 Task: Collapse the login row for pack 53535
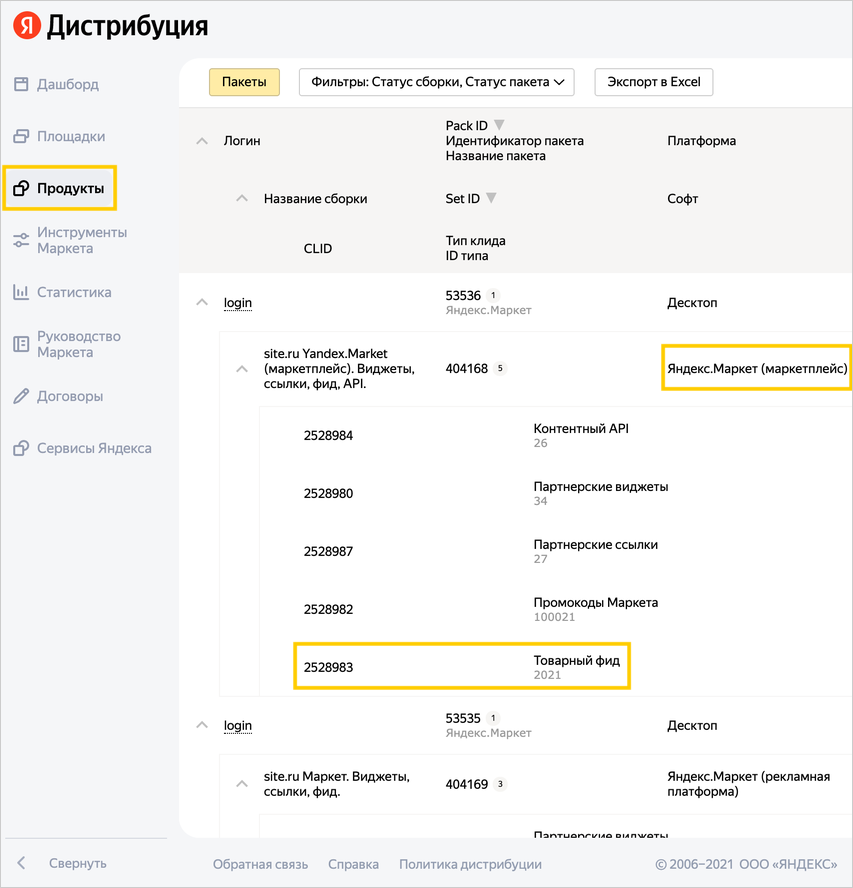click(x=202, y=725)
